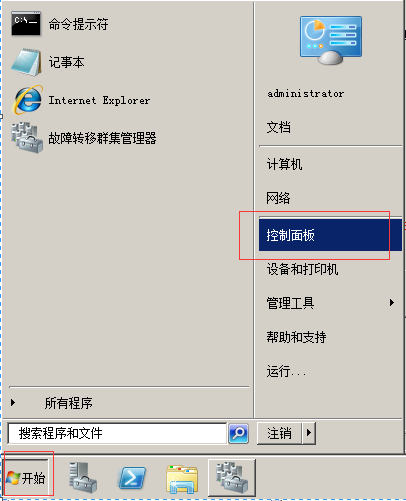Select 控制面板 menu item
This screenshot has width=406, height=501.
tap(330, 235)
